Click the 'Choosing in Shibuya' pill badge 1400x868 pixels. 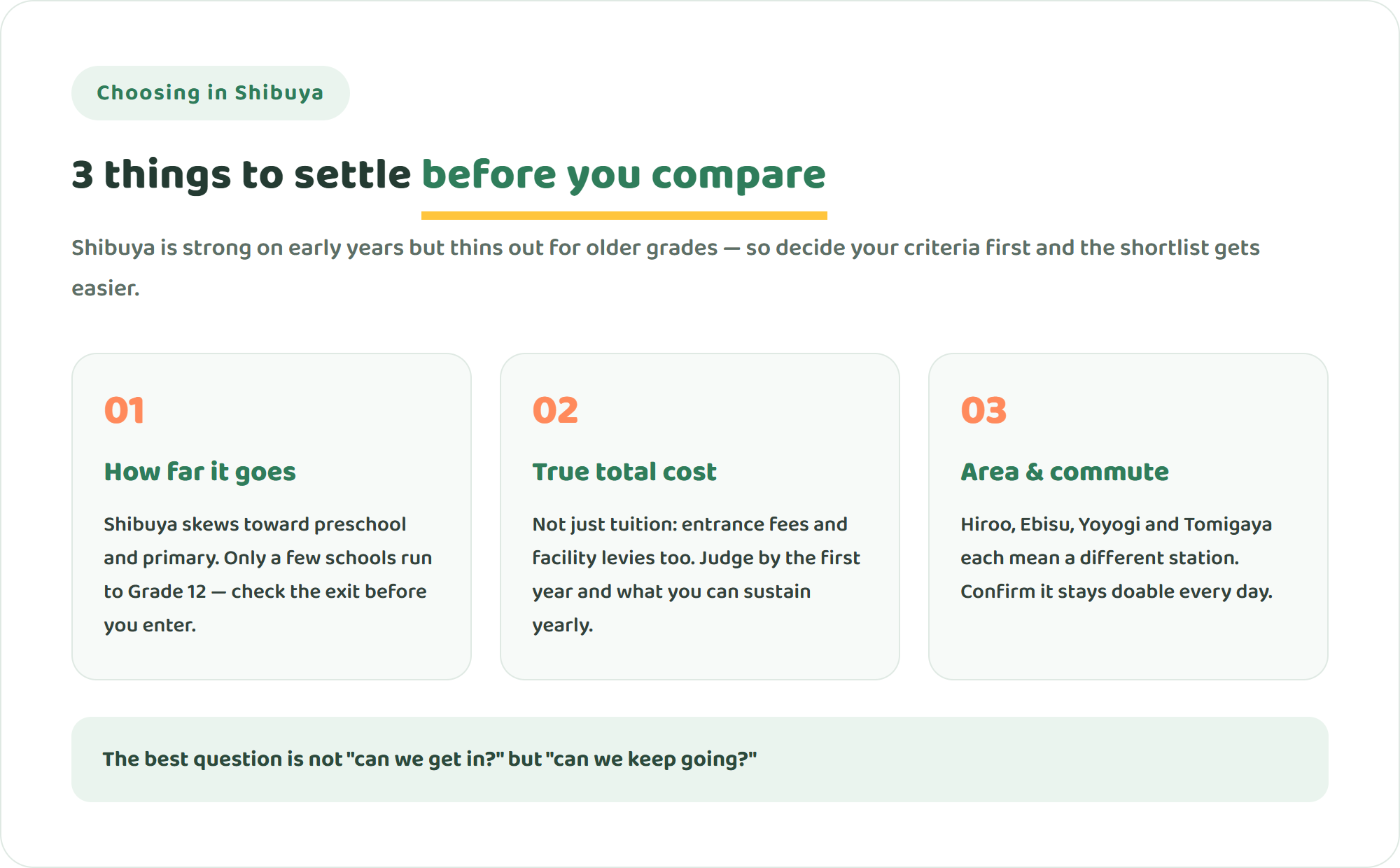(x=210, y=93)
